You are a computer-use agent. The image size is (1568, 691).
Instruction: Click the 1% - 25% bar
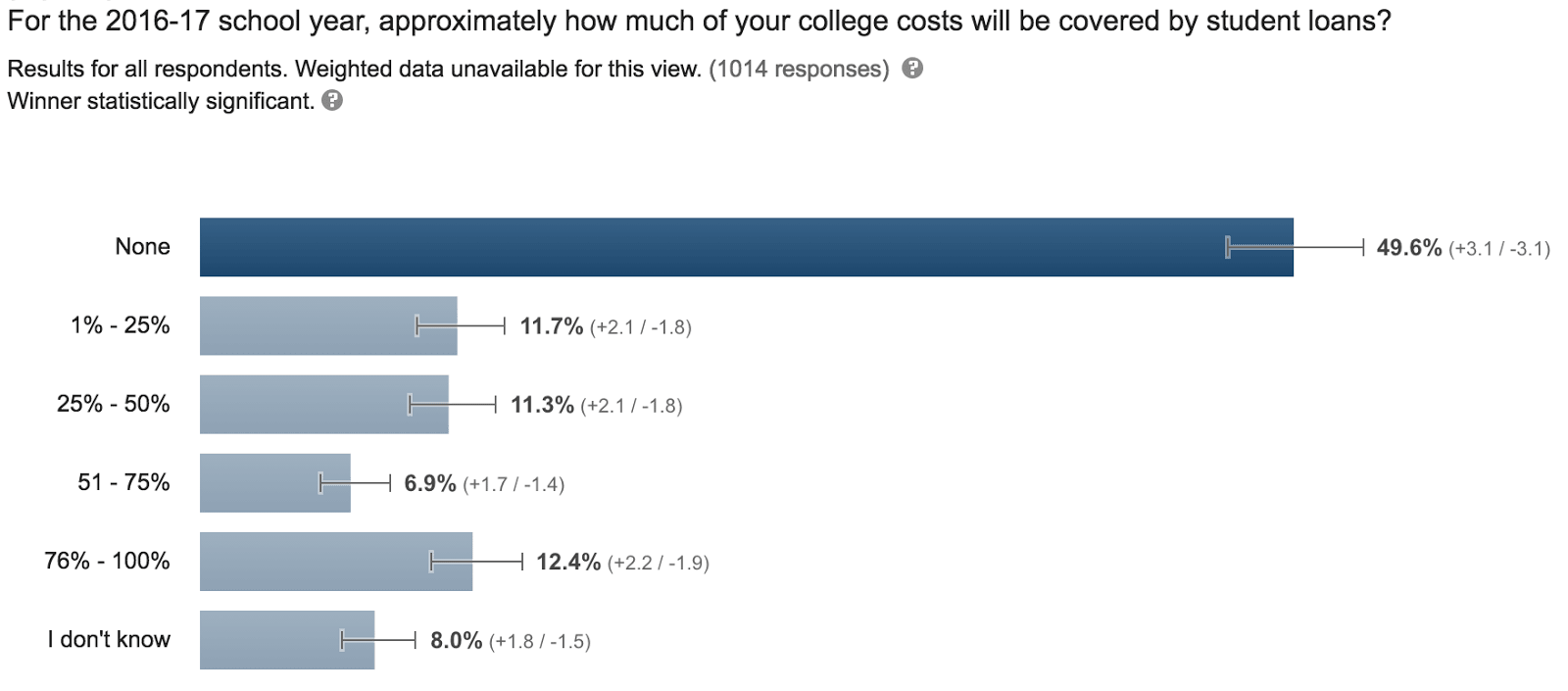327,325
